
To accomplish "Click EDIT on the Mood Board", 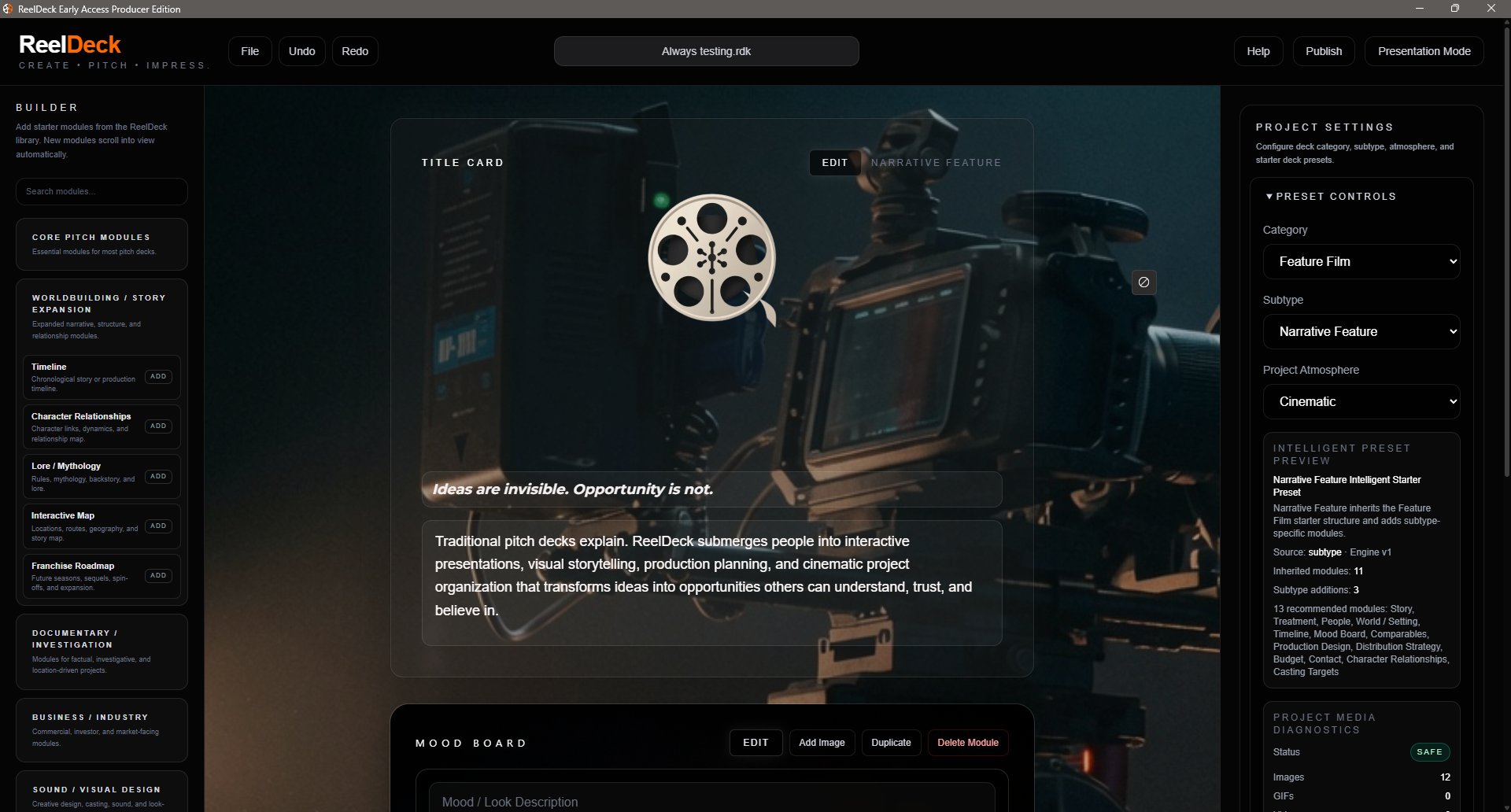I will (x=755, y=743).
